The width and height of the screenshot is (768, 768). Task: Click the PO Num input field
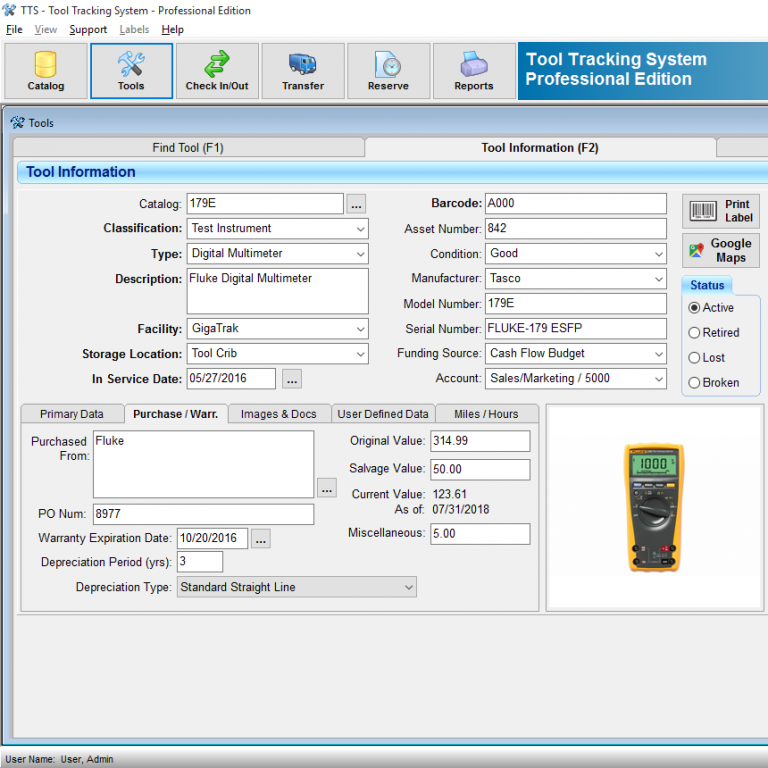(x=202, y=514)
